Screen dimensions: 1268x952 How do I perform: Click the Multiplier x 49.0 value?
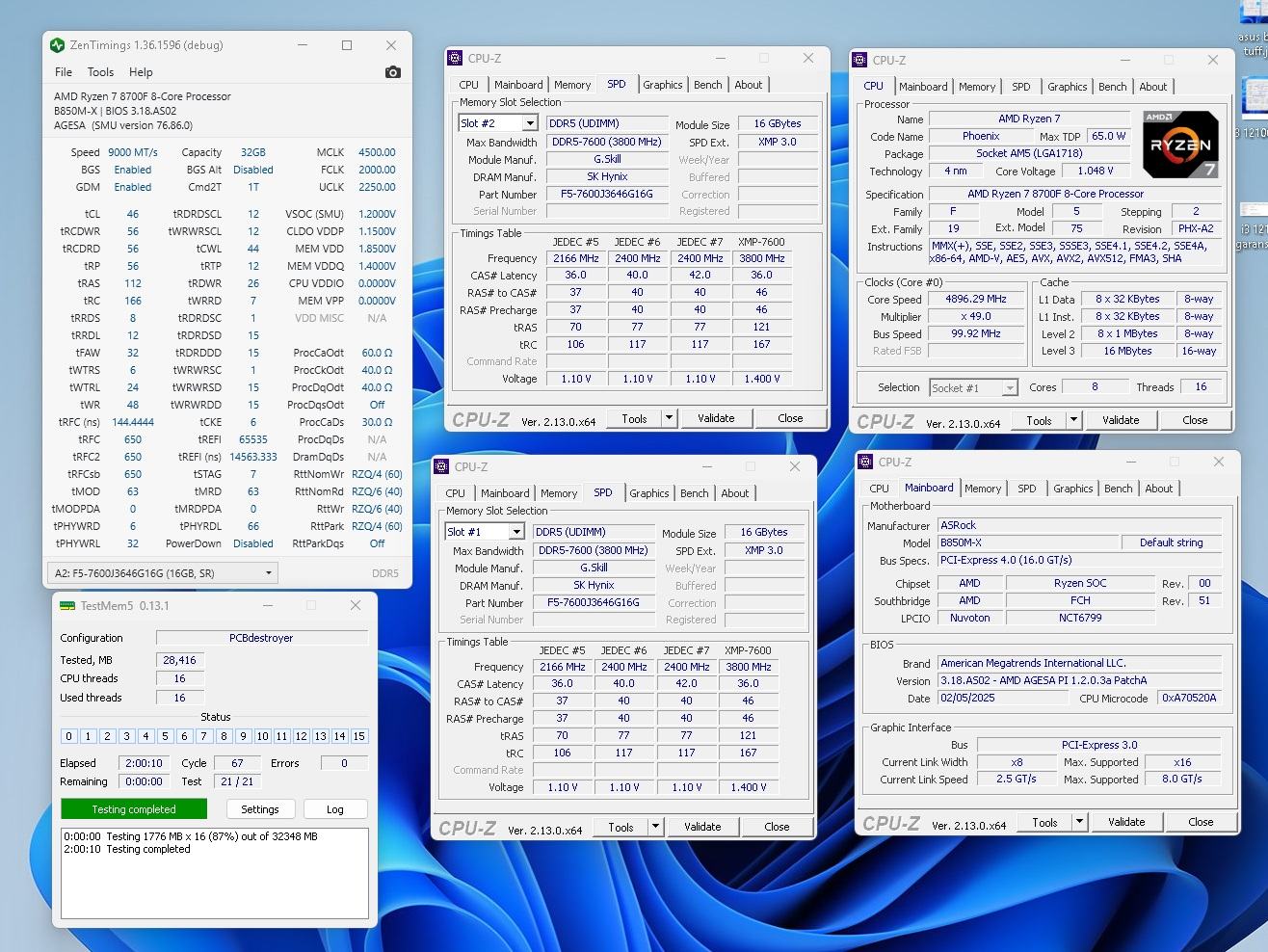click(976, 317)
